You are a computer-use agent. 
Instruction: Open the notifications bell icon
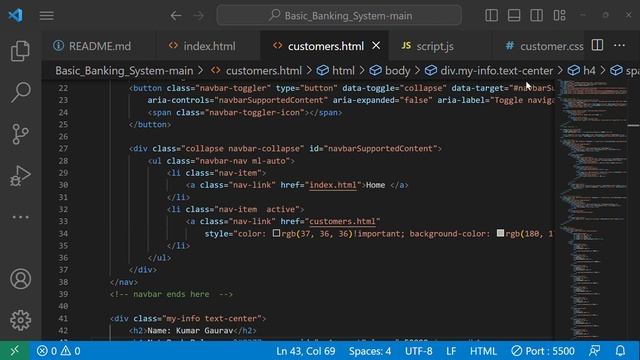click(620, 351)
